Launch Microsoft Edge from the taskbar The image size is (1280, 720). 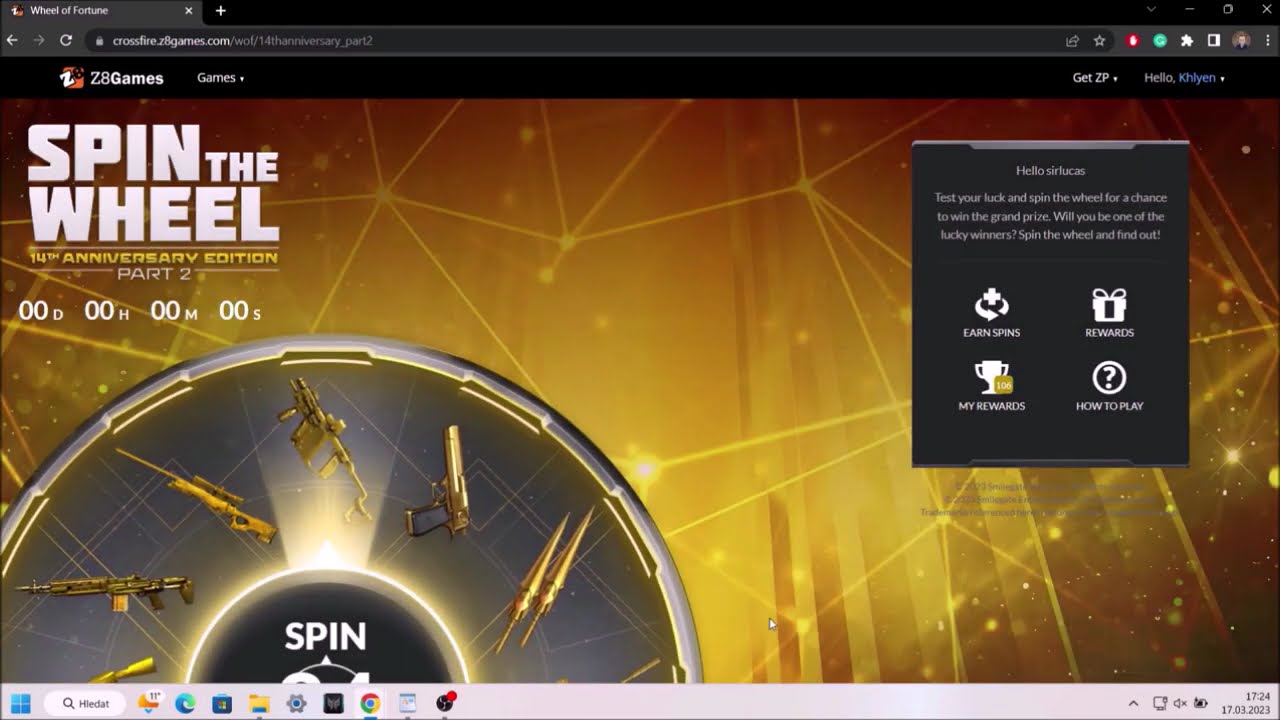(185, 704)
